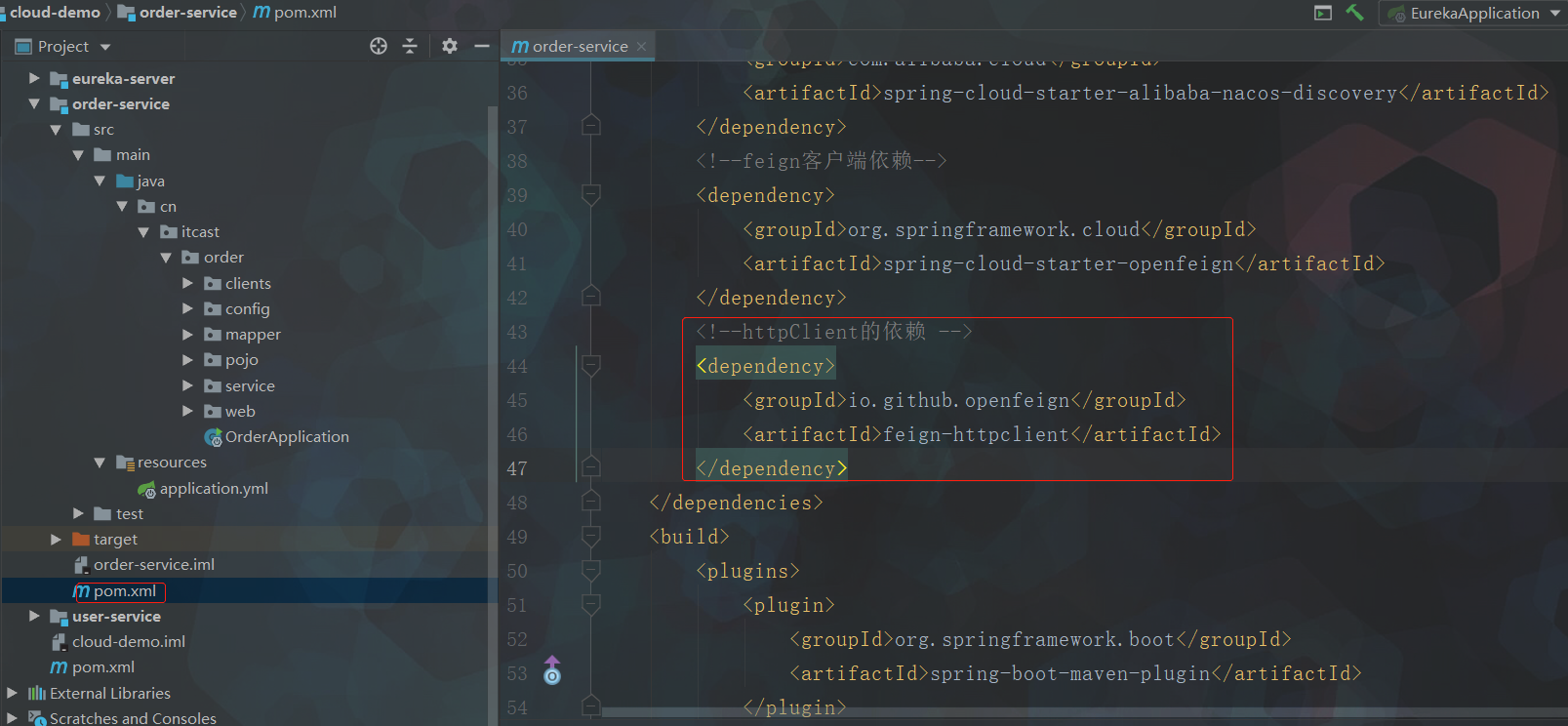Select pom.xml under order-service
The height and width of the screenshot is (726, 1568).
(125, 590)
